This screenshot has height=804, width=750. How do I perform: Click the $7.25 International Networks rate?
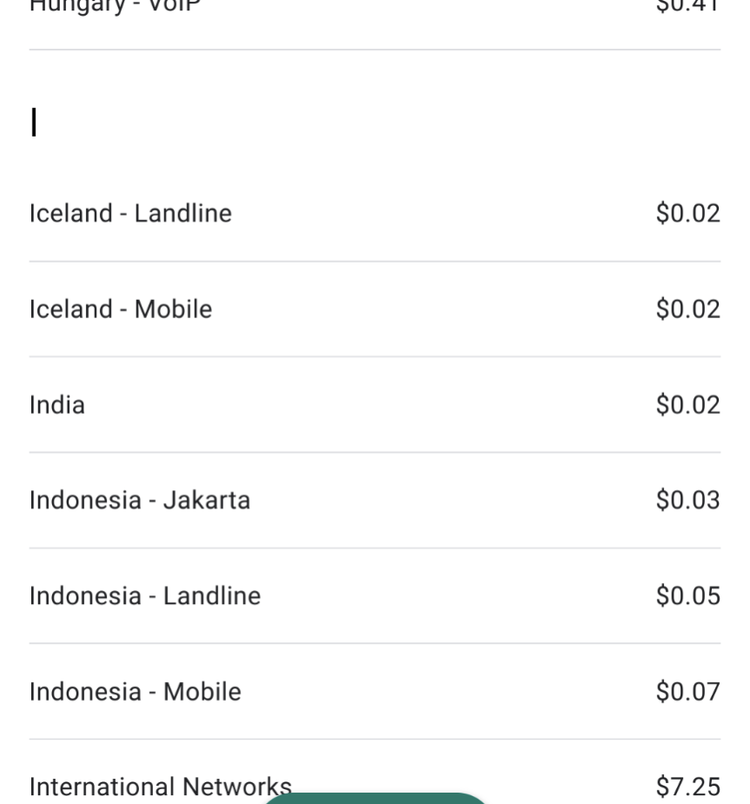coord(688,787)
